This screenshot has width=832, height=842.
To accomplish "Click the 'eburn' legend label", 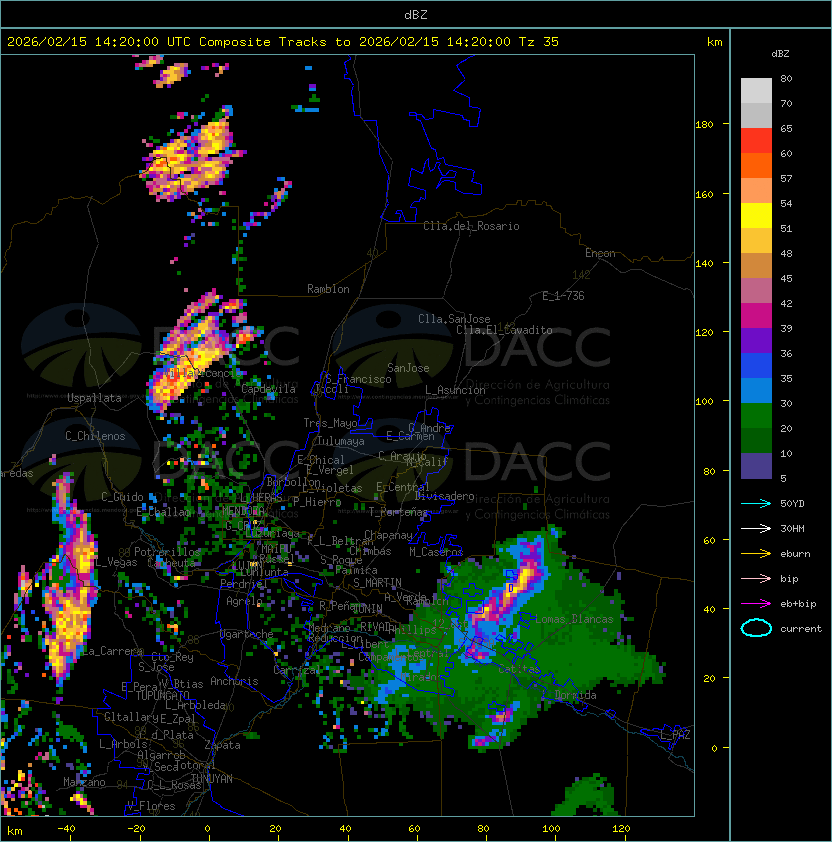I will click(x=795, y=554).
